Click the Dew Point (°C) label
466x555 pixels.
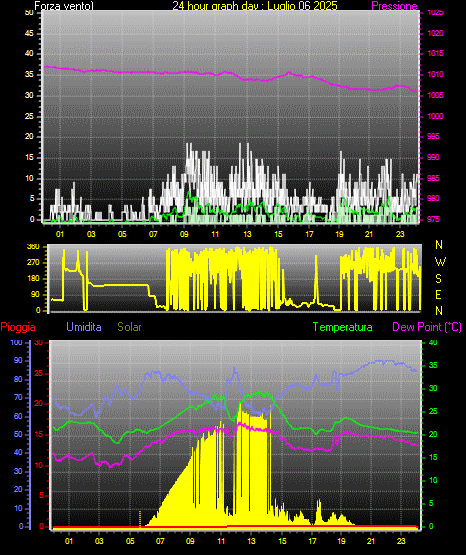[427, 327]
